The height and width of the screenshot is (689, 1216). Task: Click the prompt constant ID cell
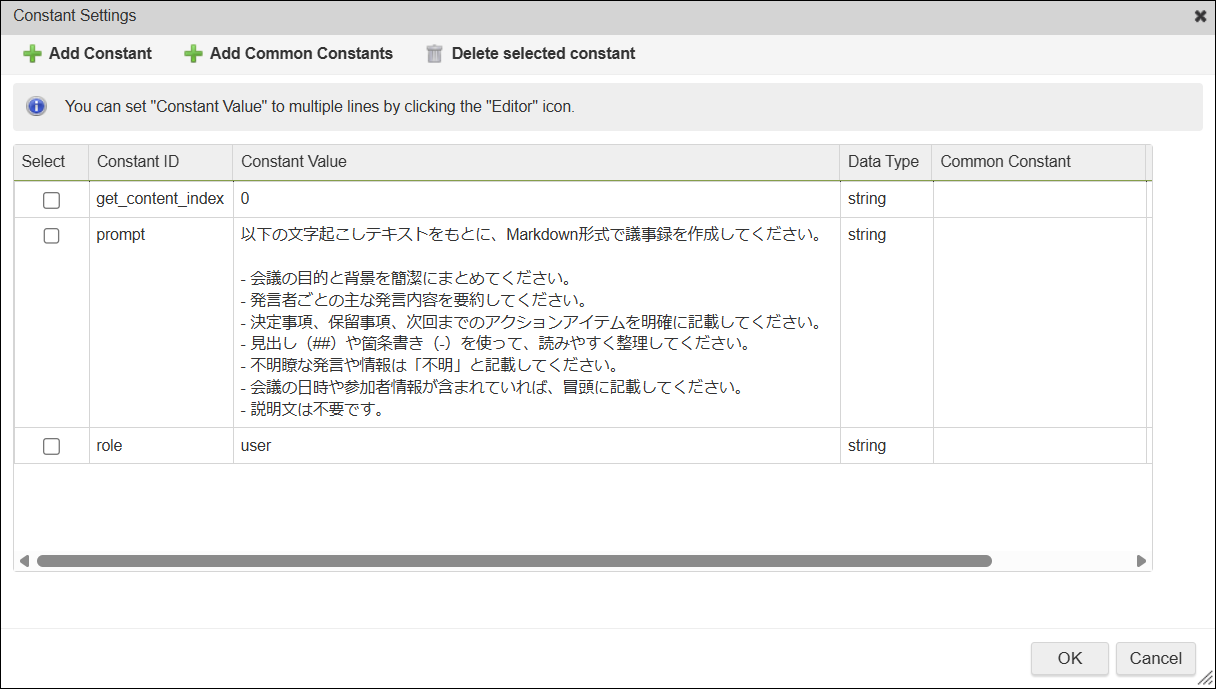pyautogui.click(x=121, y=235)
